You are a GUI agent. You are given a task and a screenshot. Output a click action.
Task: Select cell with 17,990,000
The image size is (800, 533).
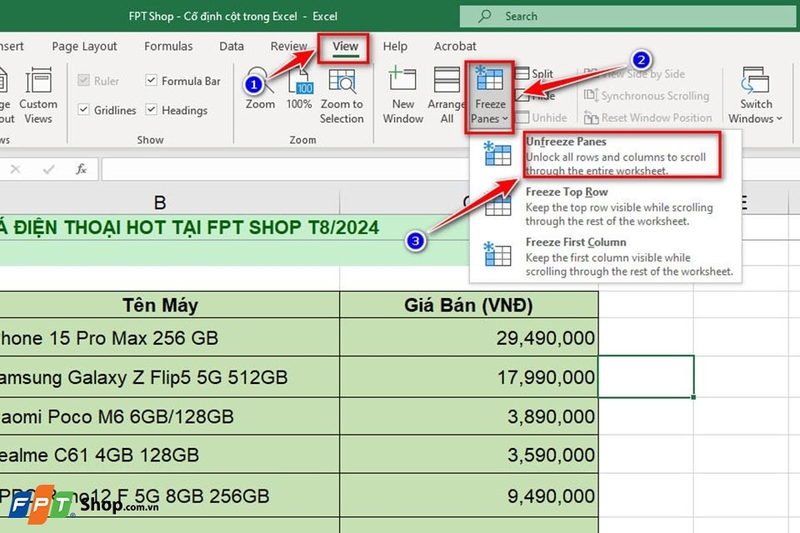click(x=469, y=377)
